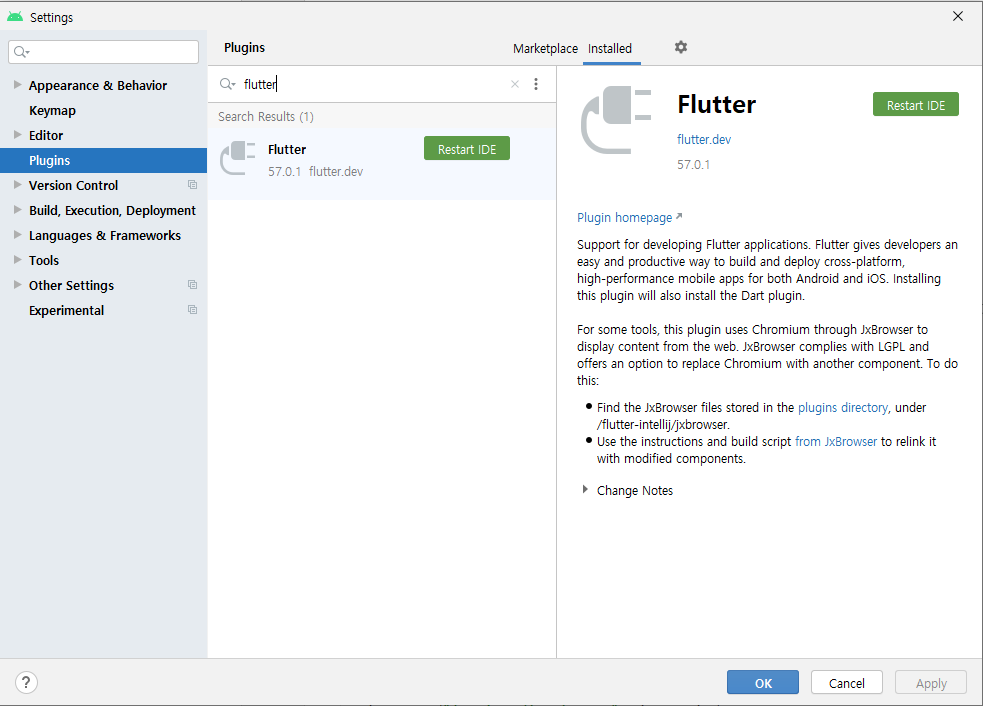Click flutter.dev vendor text in results row
The width and height of the screenshot is (983, 706).
coord(336,171)
